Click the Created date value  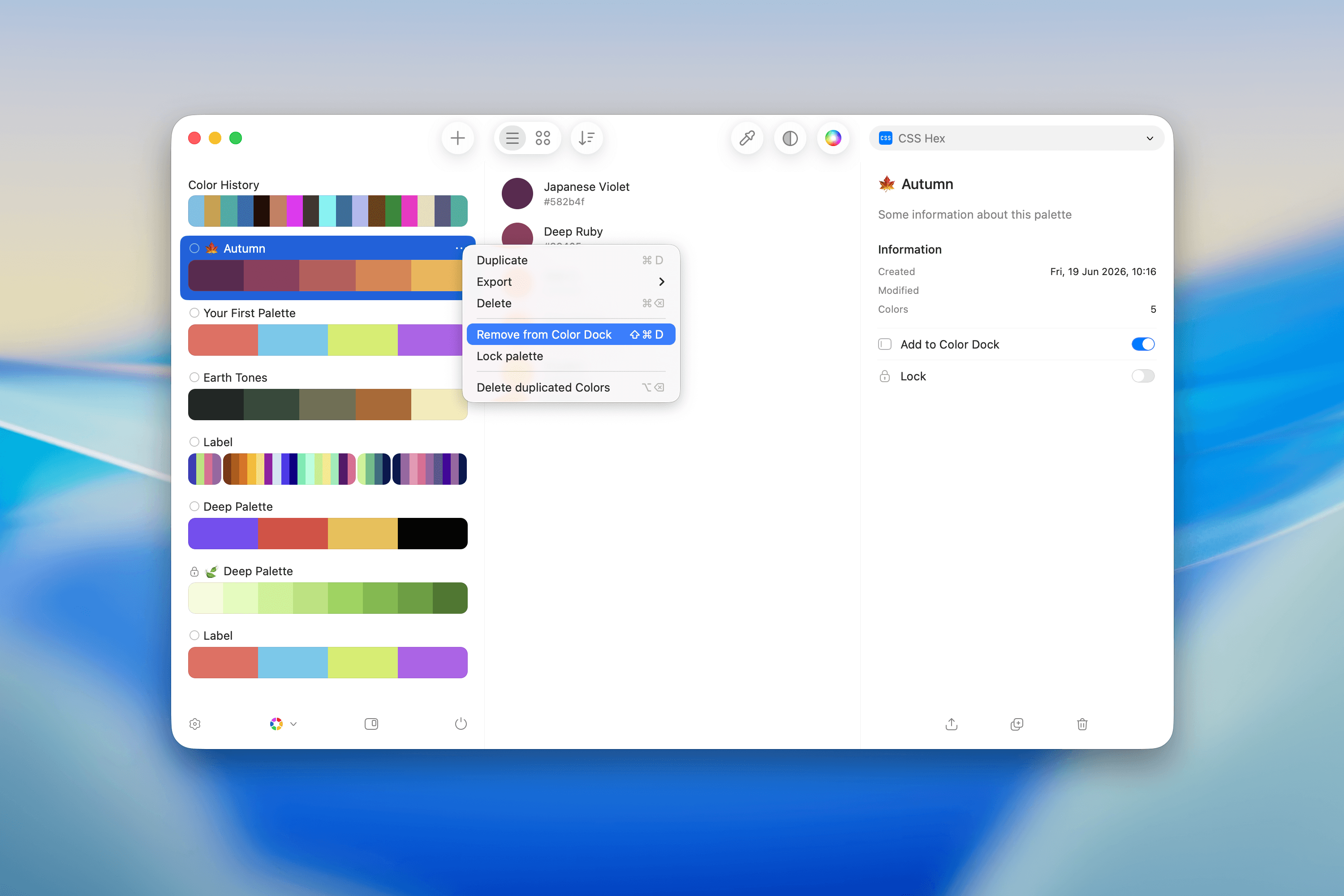pyautogui.click(x=1103, y=271)
